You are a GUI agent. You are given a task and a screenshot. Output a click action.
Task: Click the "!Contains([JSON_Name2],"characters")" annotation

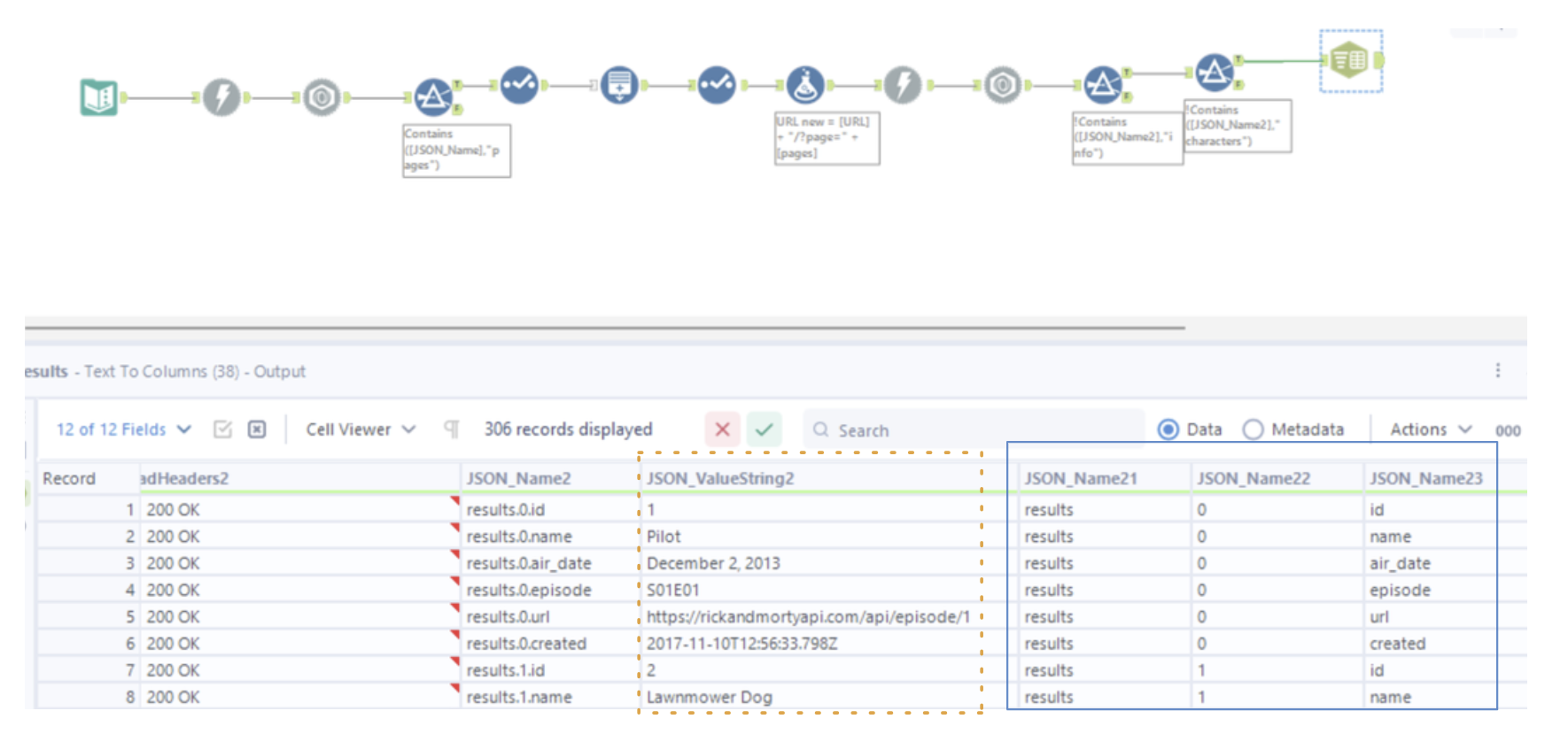(x=1238, y=126)
